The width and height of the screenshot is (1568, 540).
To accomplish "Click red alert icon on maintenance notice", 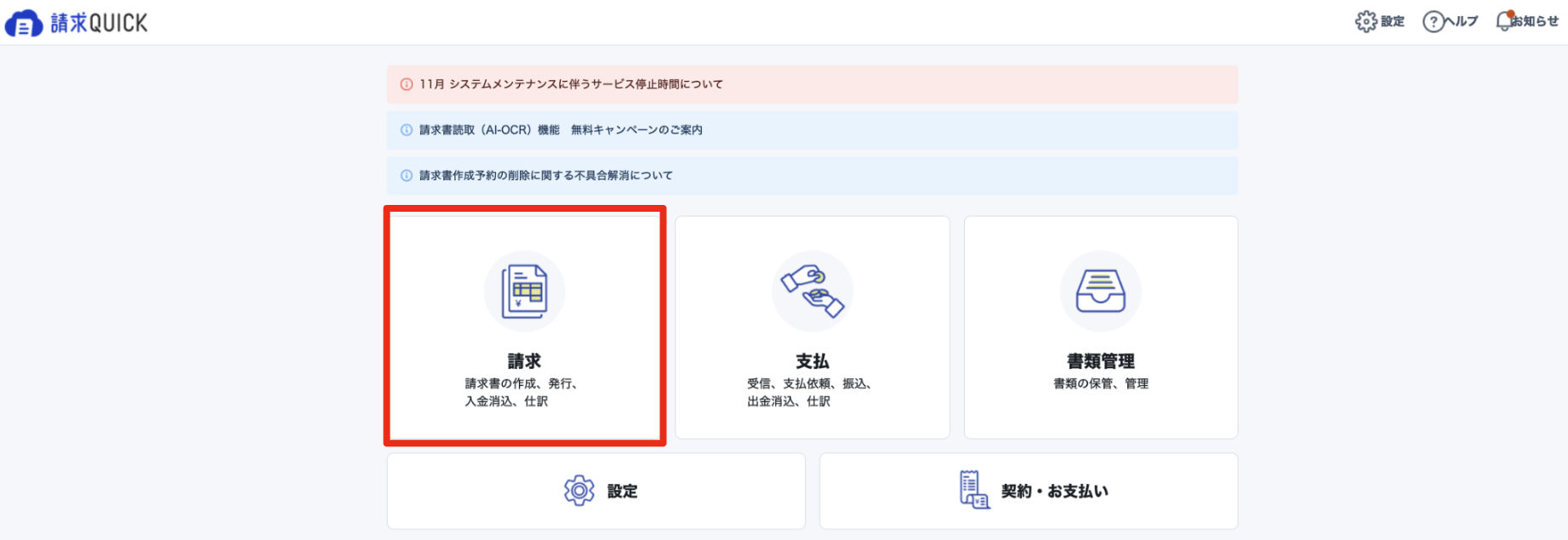I will coord(407,84).
